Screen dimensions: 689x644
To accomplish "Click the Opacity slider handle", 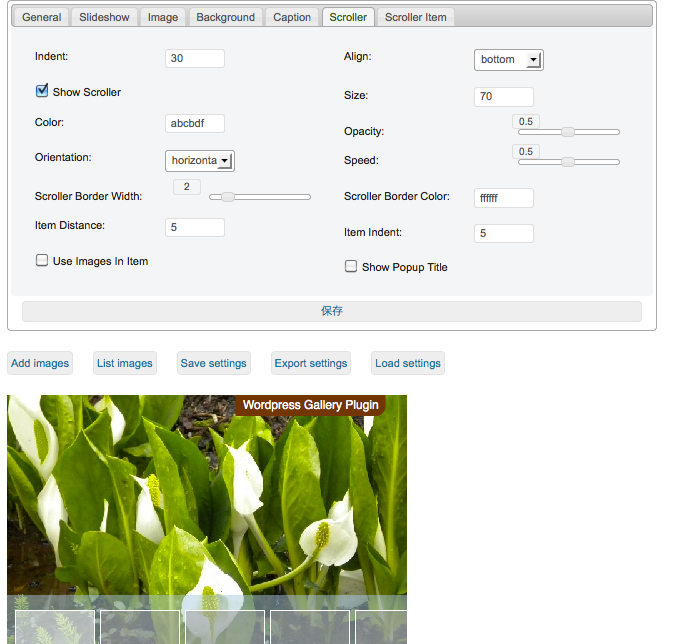I will pyautogui.click(x=567, y=132).
